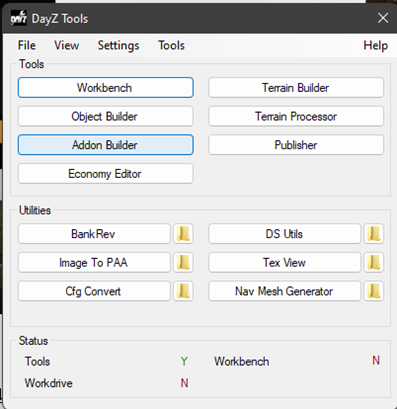397x409 pixels.
Task: Launch Terrain Processor
Action: (x=296, y=116)
